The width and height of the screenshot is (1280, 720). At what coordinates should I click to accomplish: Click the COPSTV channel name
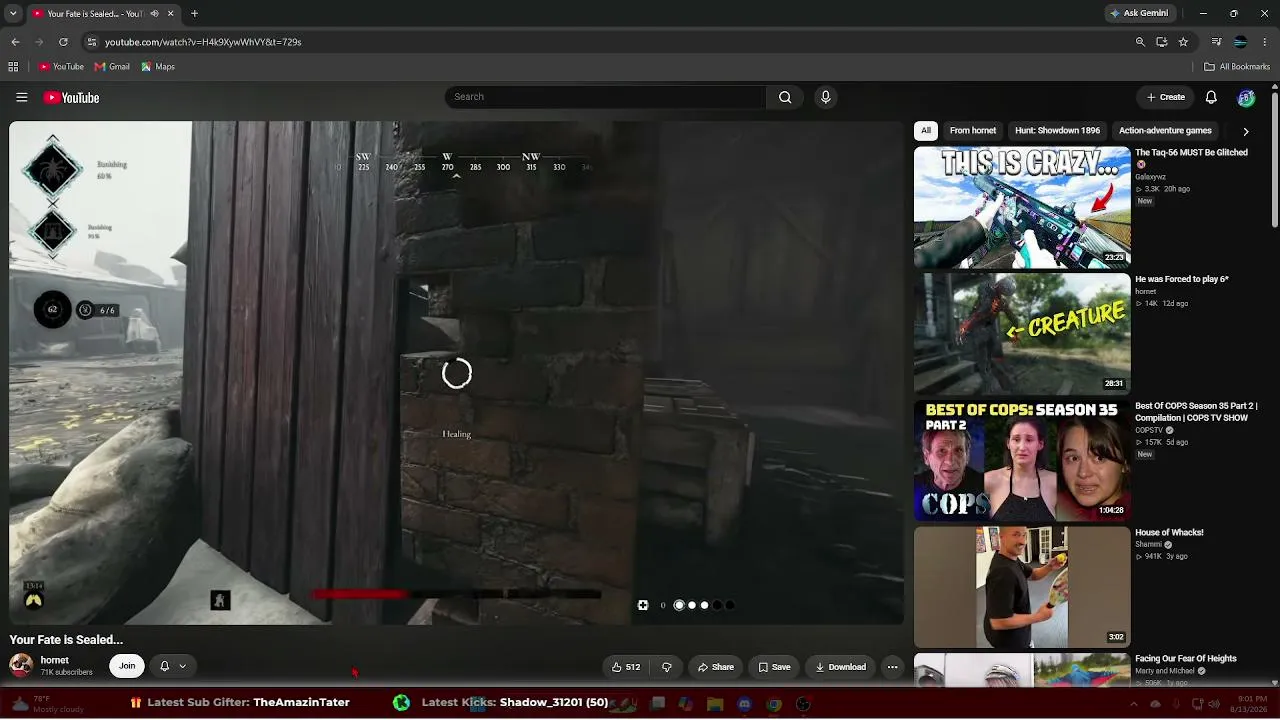click(1149, 430)
